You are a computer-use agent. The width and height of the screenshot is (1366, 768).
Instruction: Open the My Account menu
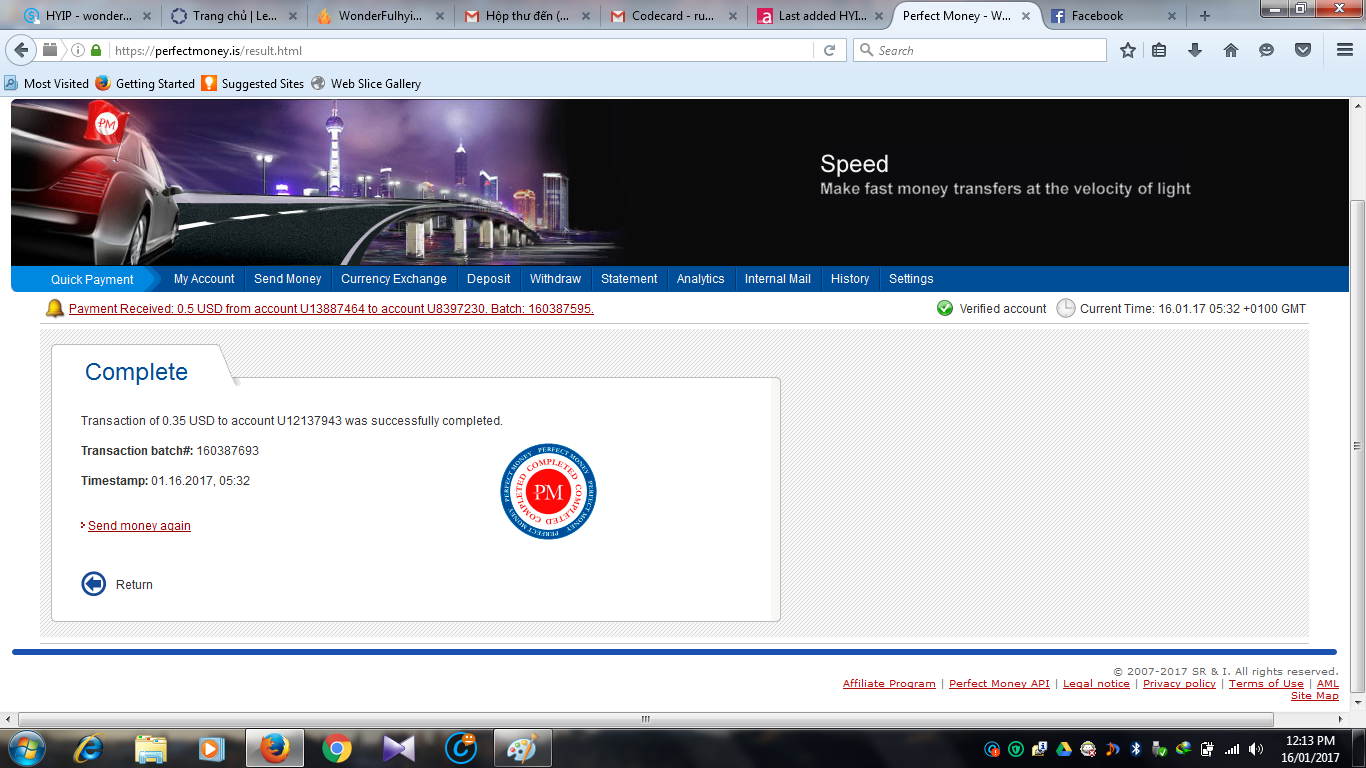click(204, 279)
